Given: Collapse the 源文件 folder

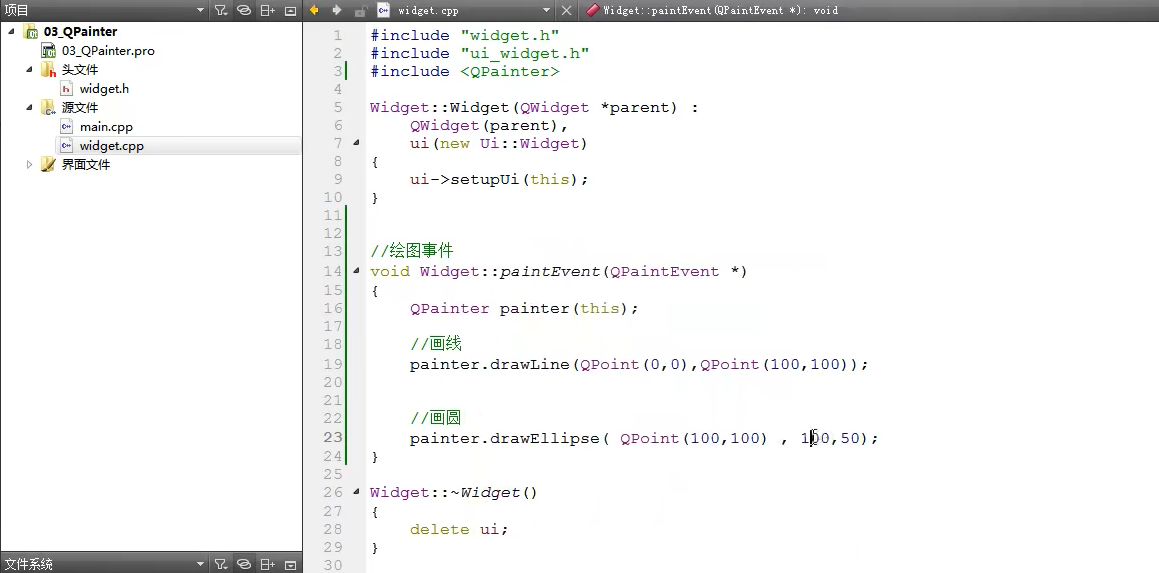Looking at the screenshot, I should 30,107.
